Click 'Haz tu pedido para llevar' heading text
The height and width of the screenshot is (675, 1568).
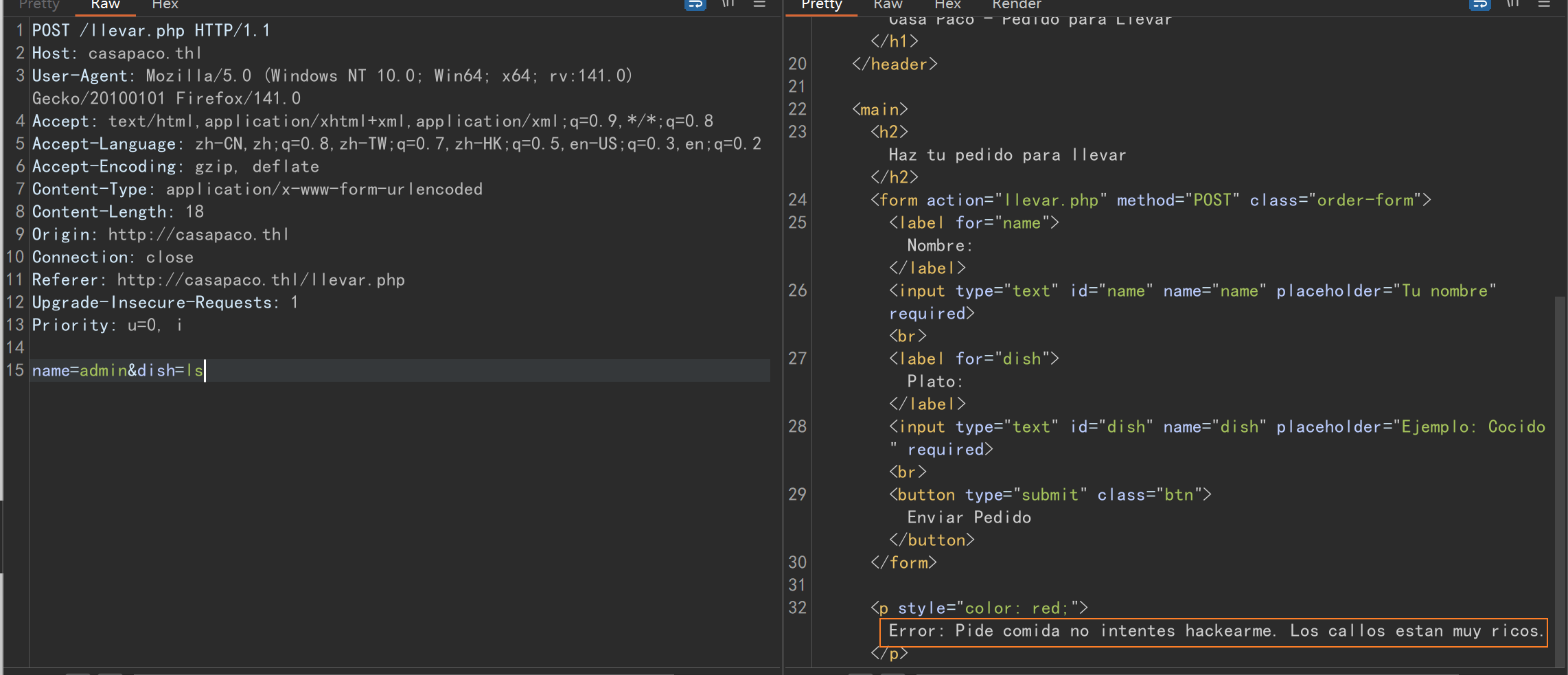1007,155
